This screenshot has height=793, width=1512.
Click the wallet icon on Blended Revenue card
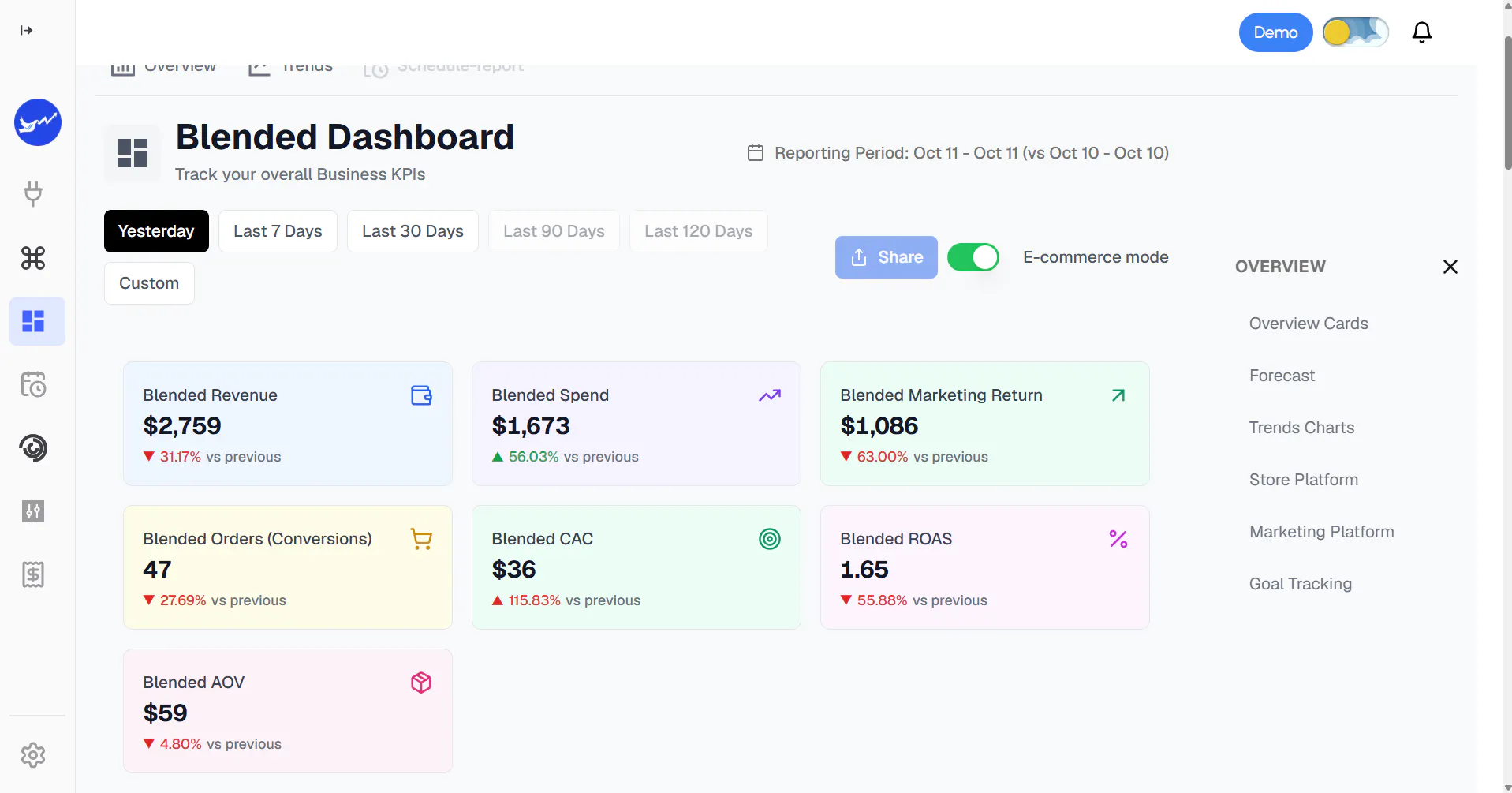click(x=422, y=395)
